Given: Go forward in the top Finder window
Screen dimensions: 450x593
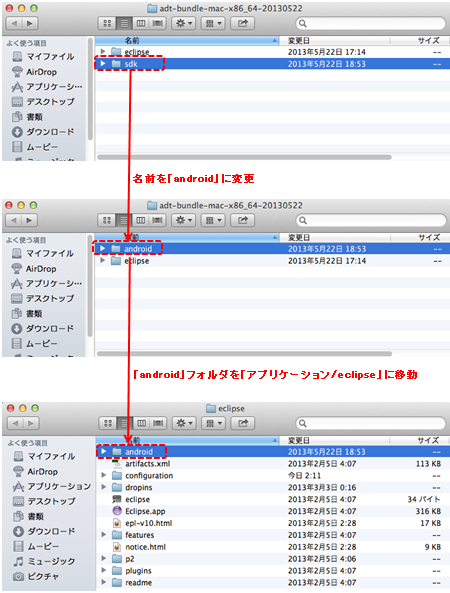Looking at the screenshot, I should pyautogui.click(x=29, y=23).
